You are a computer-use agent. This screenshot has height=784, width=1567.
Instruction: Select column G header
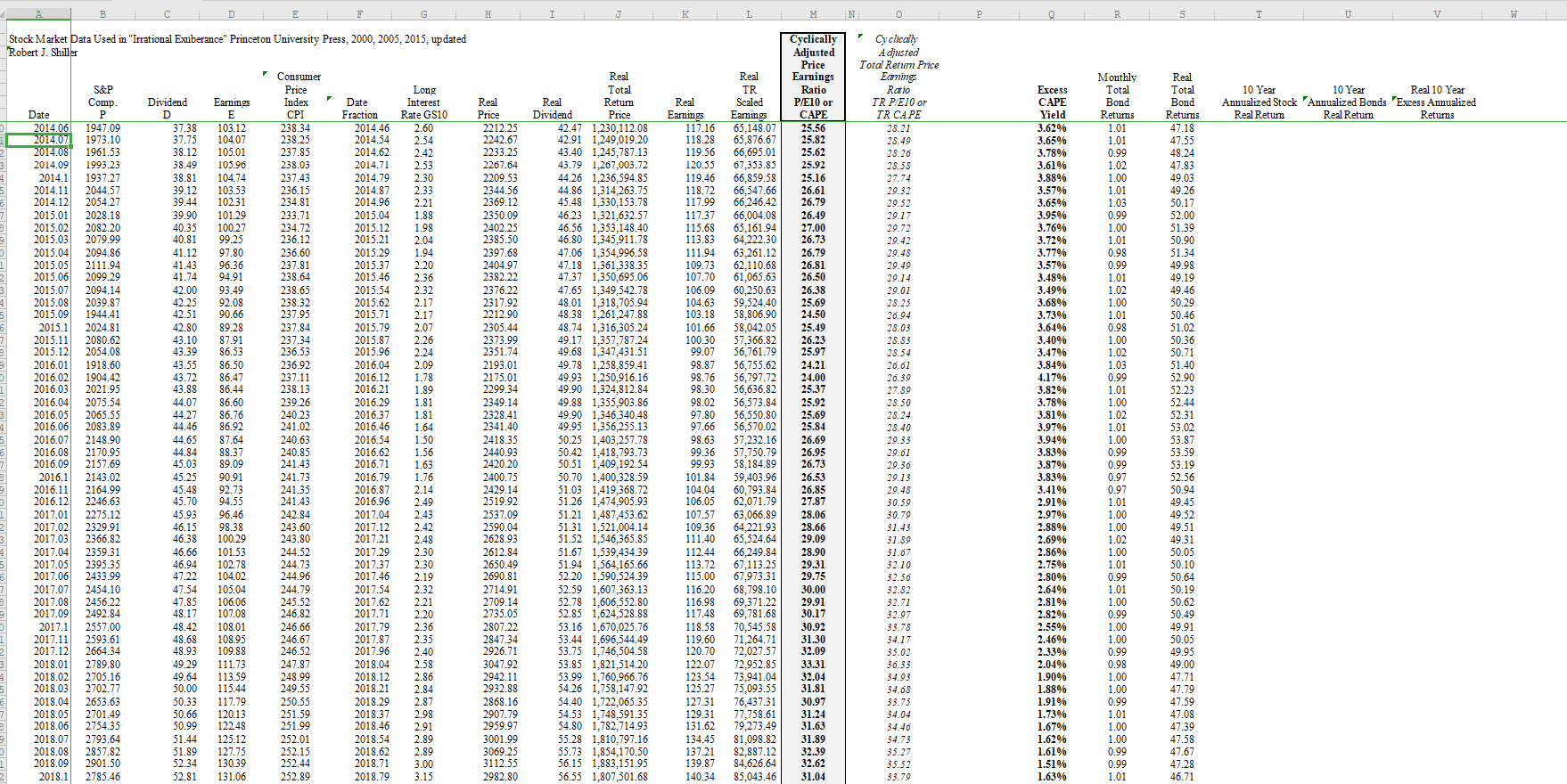click(423, 13)
